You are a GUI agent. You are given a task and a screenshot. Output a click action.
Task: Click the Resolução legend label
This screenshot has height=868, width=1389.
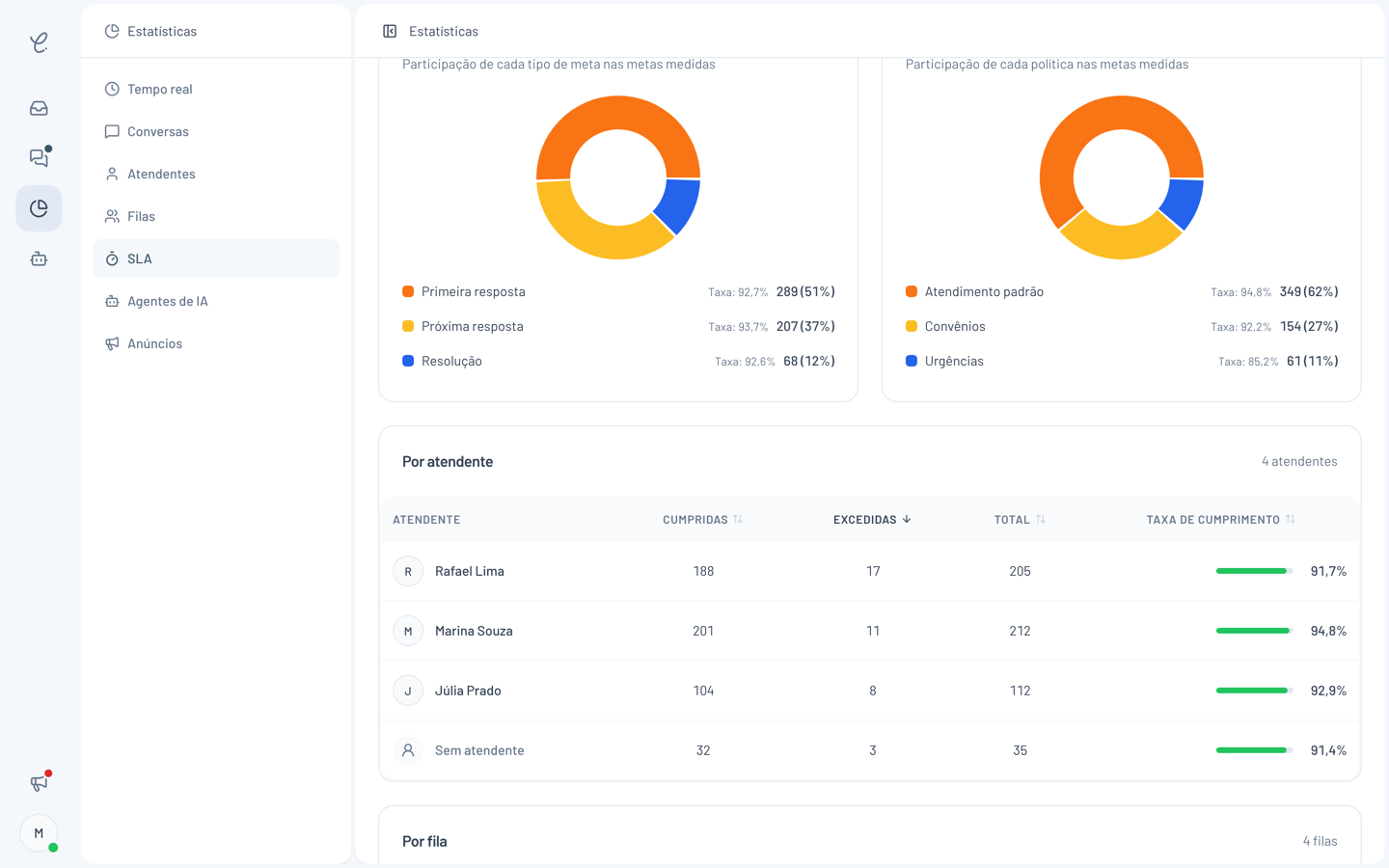[451, 361]
